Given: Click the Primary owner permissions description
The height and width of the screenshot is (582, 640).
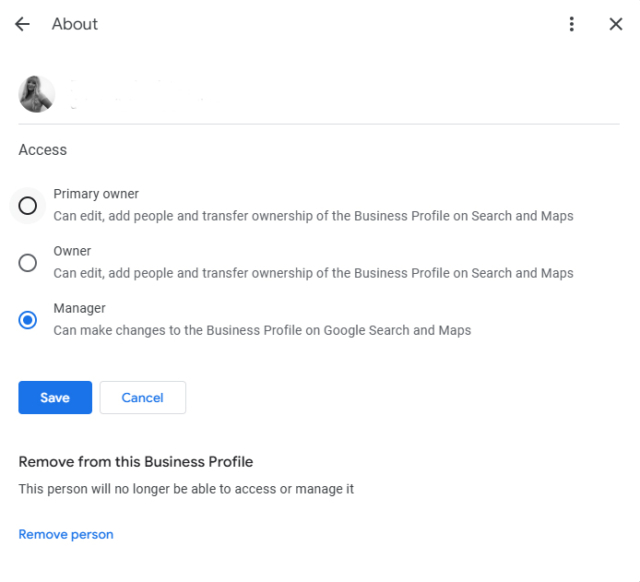Looking at the screenshot, I should 313,215.
